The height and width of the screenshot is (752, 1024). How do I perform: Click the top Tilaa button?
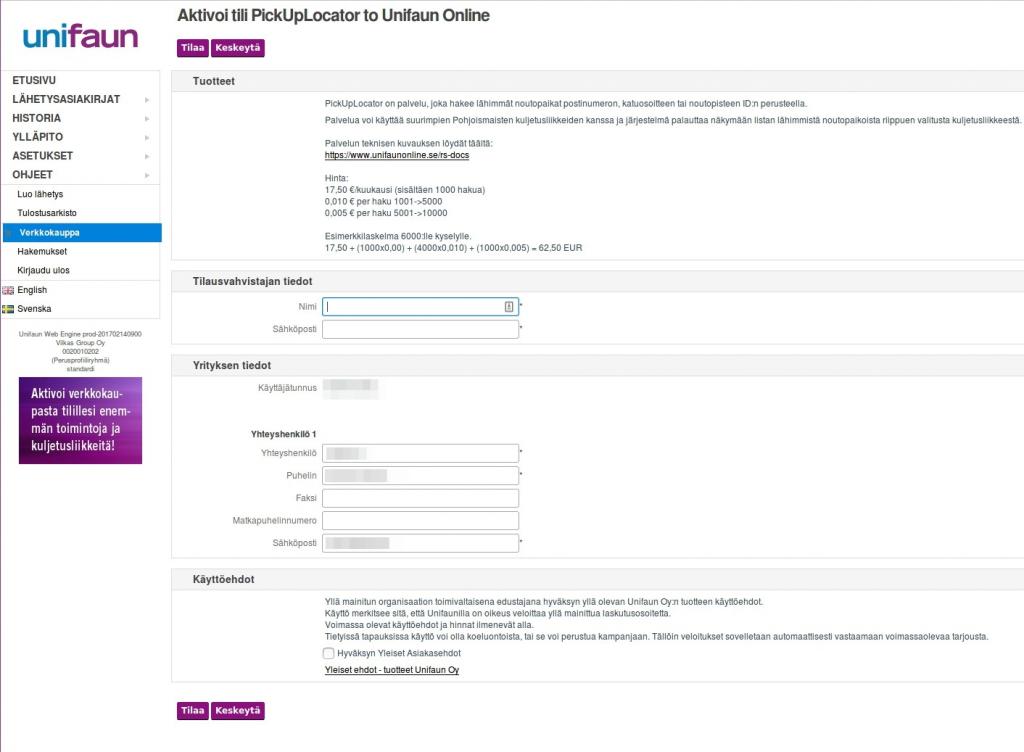click(193, 48)
